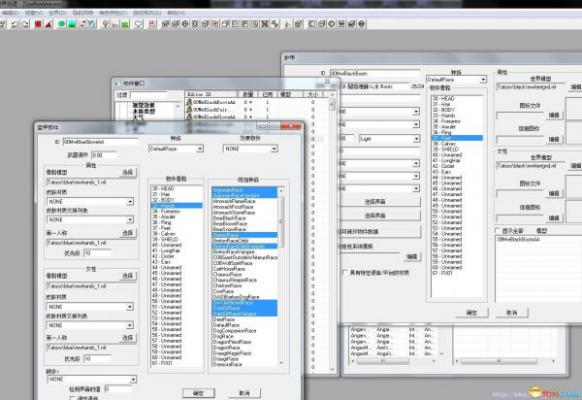Select '35 - Amulet' in 护甲 window slot list
582x400 pixels.
(457, 127)
